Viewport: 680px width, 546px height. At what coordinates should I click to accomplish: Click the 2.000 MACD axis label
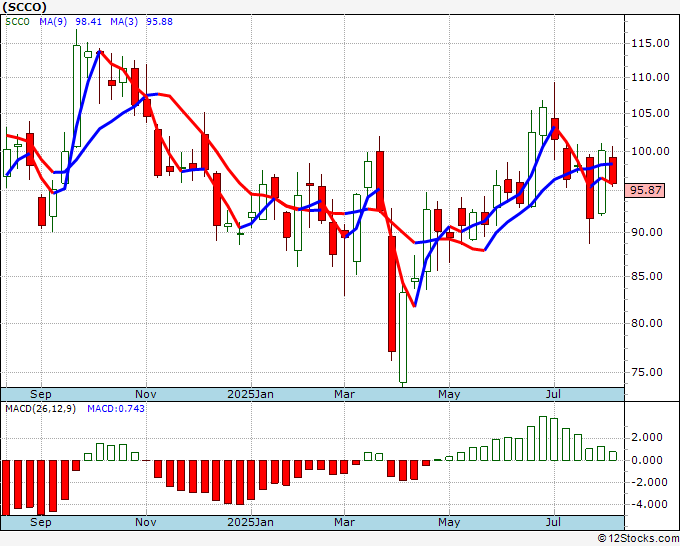(x=647, y=437)
